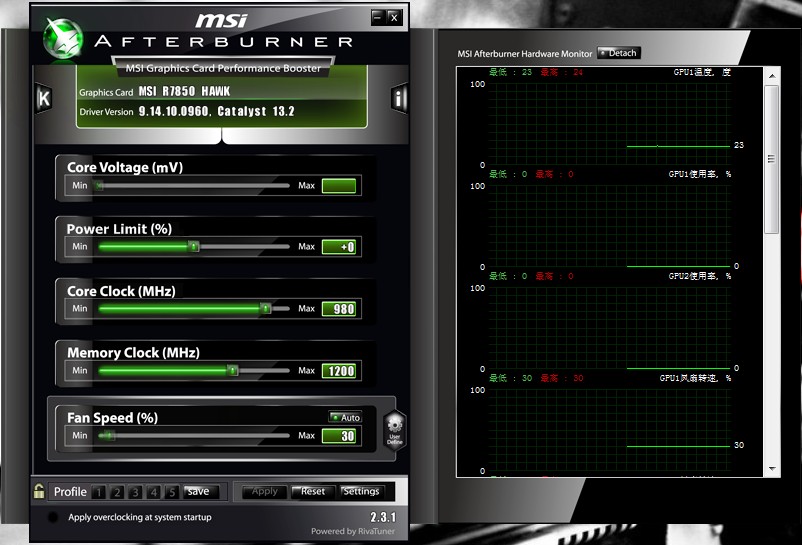Image resolution: width=802 pixels, height=545 pixels.
Task: Toggle Auto fan speed button
Action: tap(345, 417)
